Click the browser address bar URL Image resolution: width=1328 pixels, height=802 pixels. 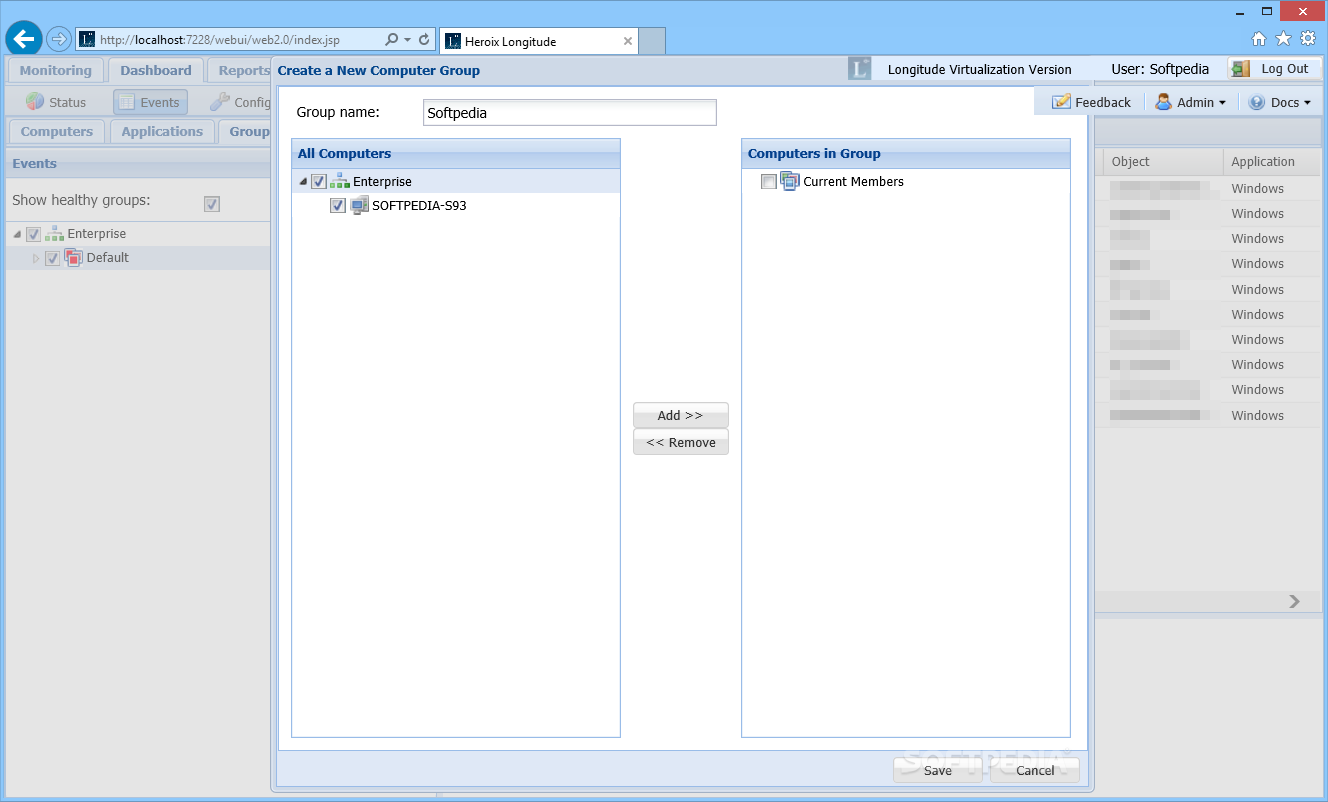click(220, 40)
